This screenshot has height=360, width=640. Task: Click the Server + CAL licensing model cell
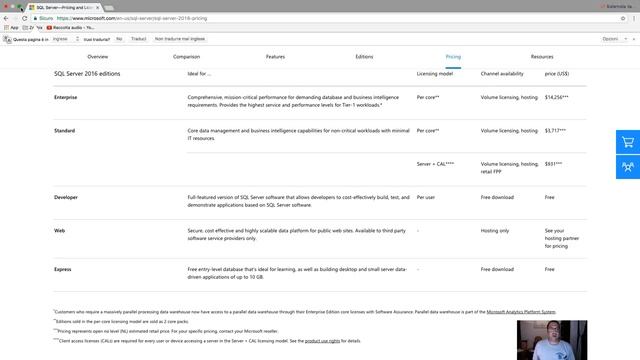coord(435,164)
